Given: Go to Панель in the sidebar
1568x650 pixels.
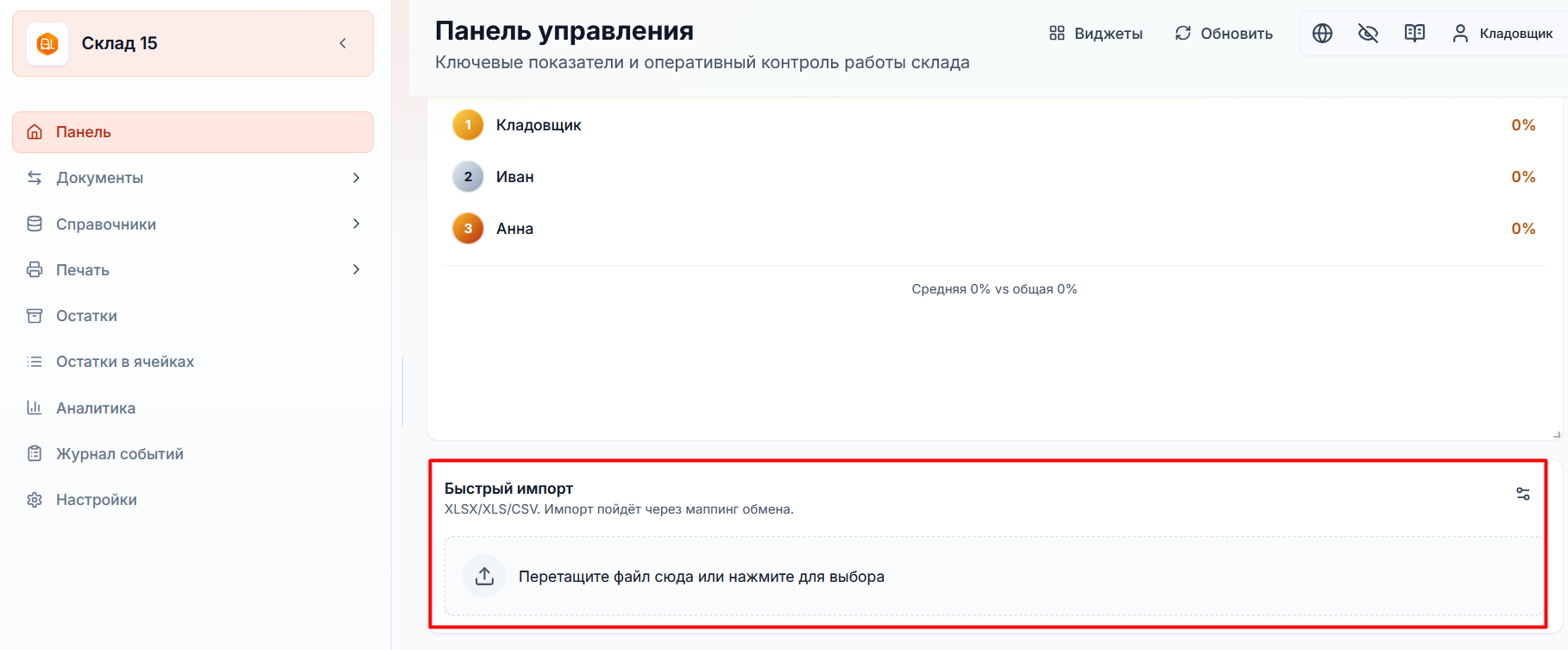Looking at the screenshot, I should pos(192,132).
